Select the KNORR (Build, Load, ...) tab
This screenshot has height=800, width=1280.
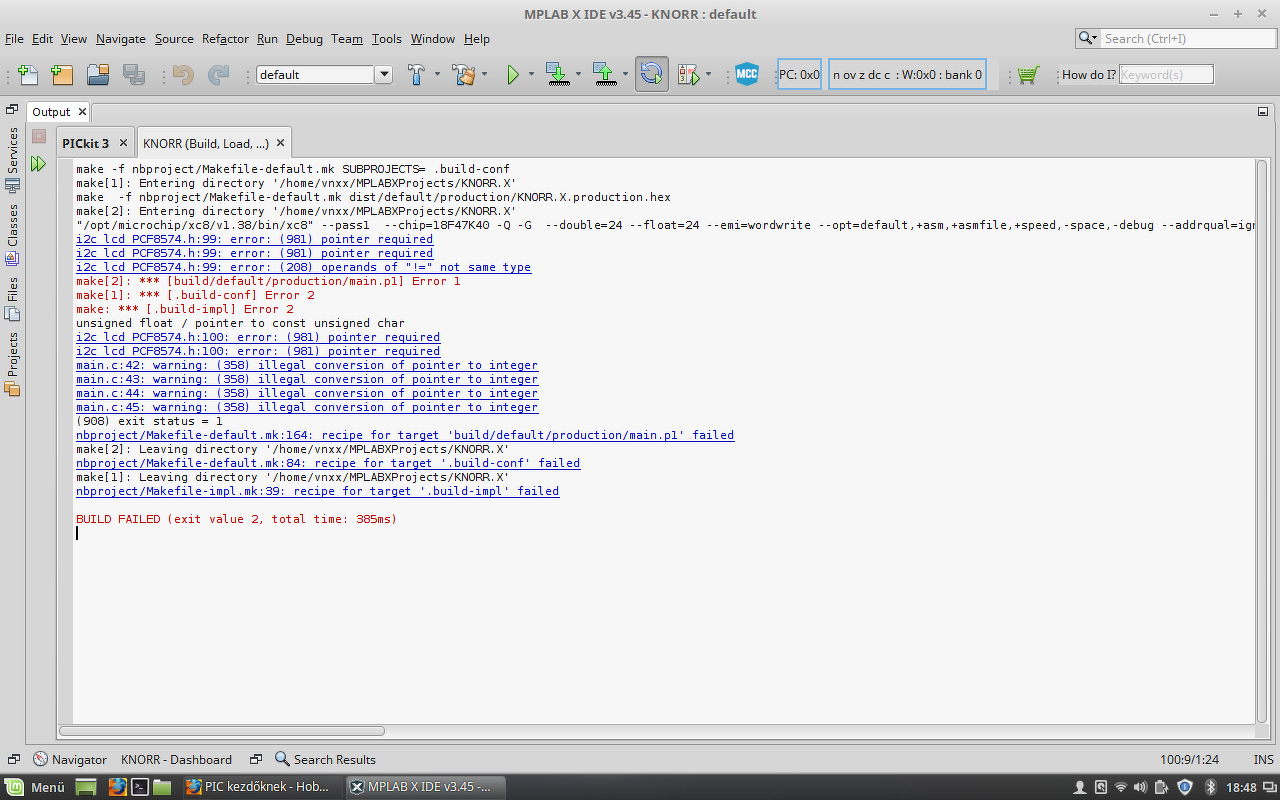(x=206, y=144)
